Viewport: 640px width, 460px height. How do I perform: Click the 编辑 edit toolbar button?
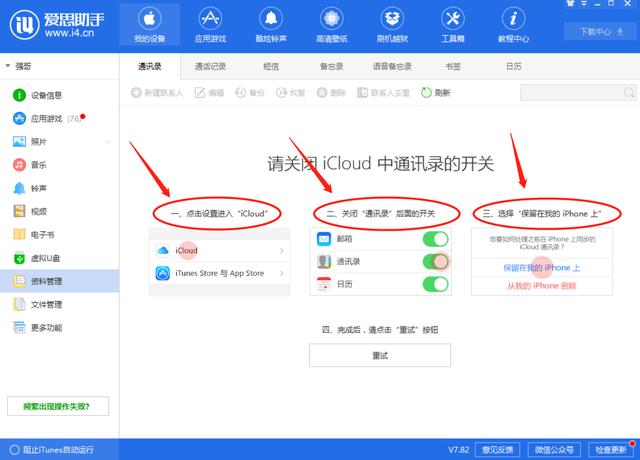point(209,93)
